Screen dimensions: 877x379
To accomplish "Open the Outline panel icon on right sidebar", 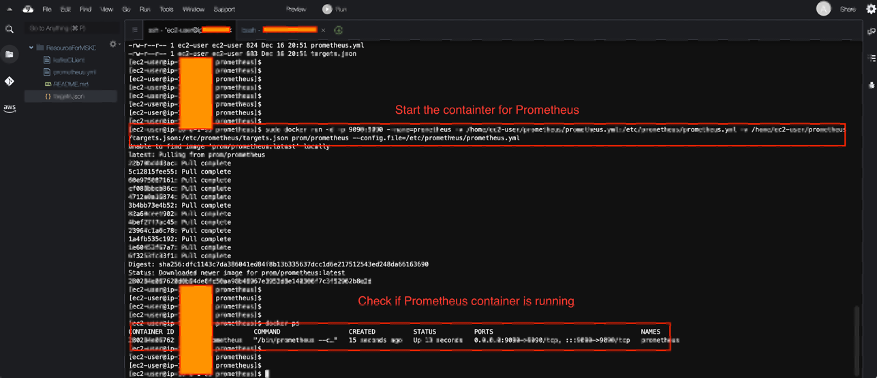I will point(871,58).
